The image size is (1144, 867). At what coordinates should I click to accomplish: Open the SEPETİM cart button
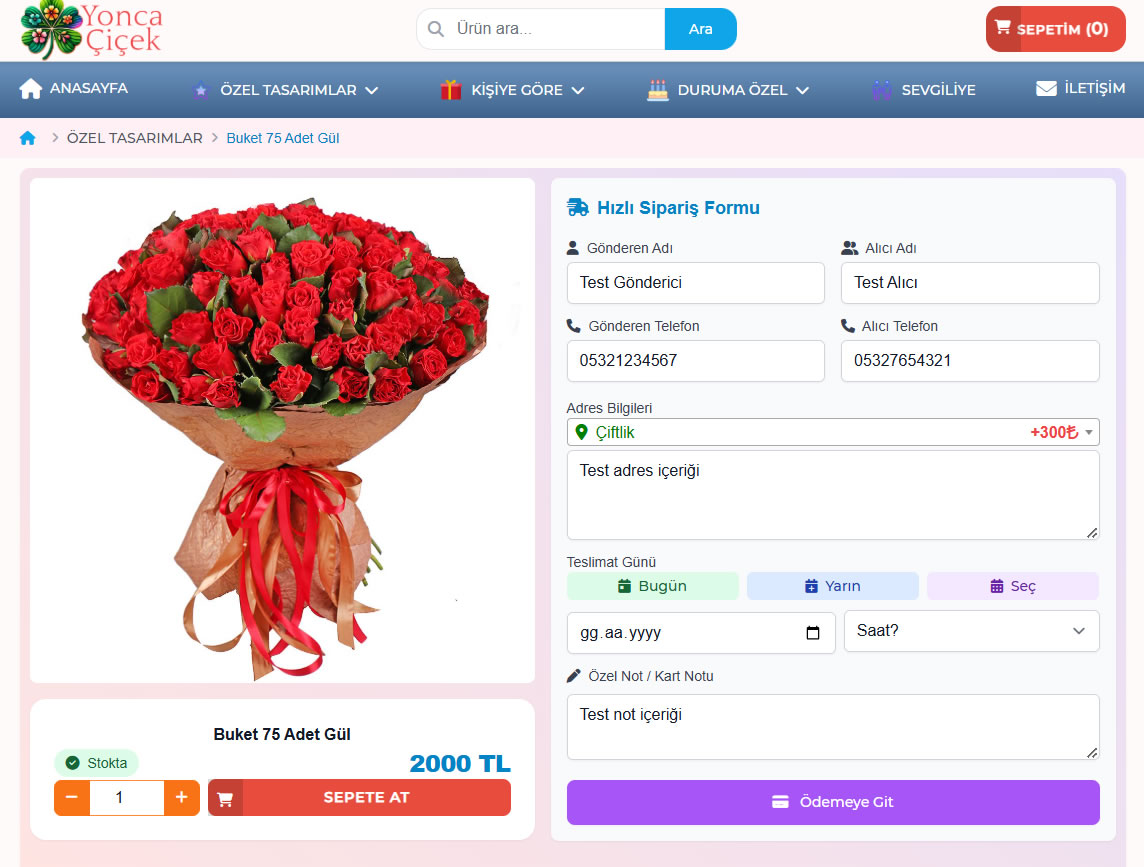pyautogui.click(x=1055, y=29)
